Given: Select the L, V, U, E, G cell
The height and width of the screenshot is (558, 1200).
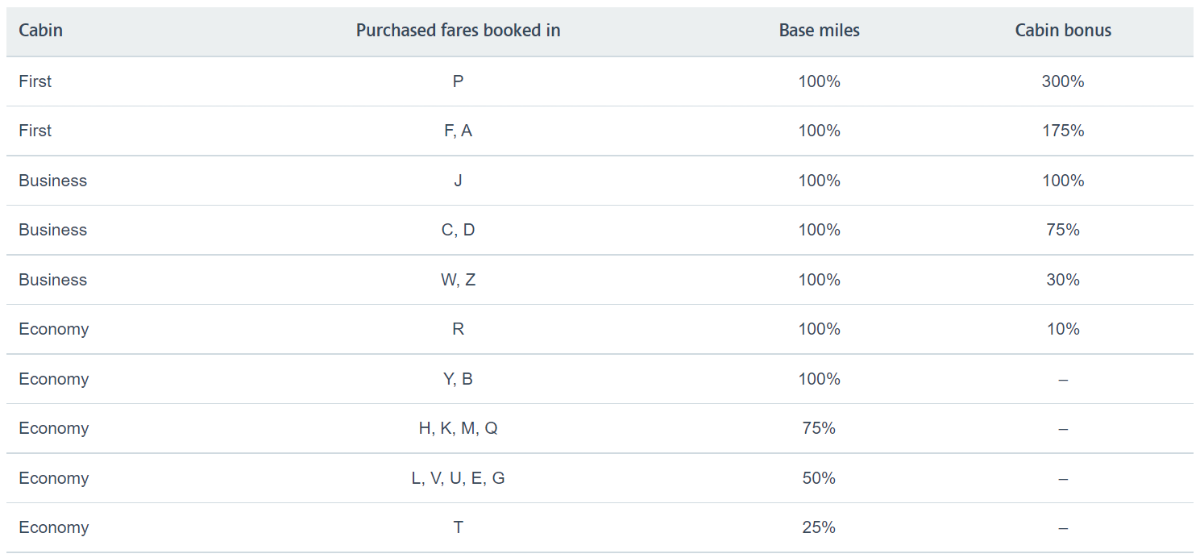Looking at the screenshot, I should pos(458,478).
